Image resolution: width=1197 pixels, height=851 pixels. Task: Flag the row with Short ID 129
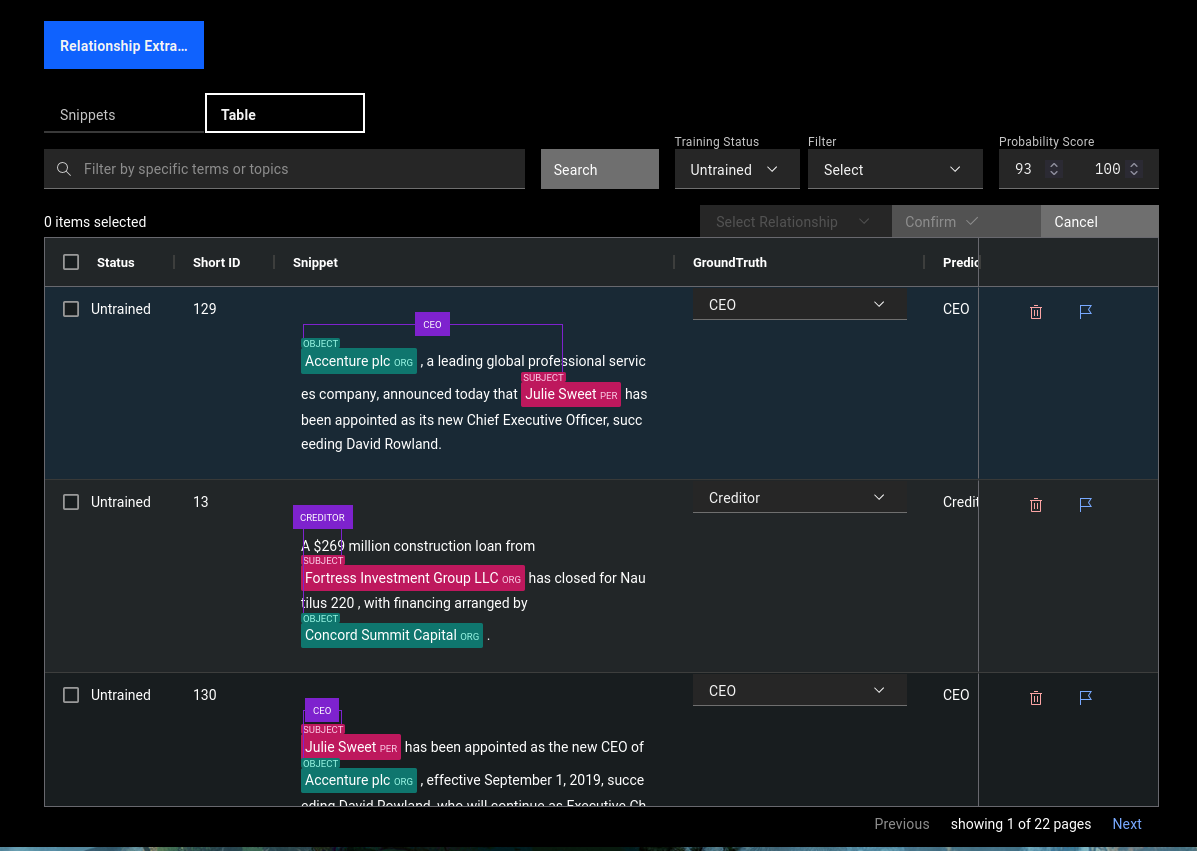click(1085, 312)
